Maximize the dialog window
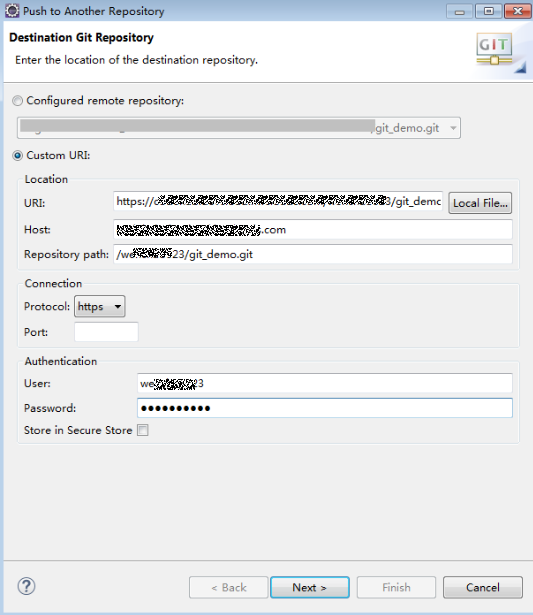533x615 pixels. pyautogui.click(x=488, y=11)
